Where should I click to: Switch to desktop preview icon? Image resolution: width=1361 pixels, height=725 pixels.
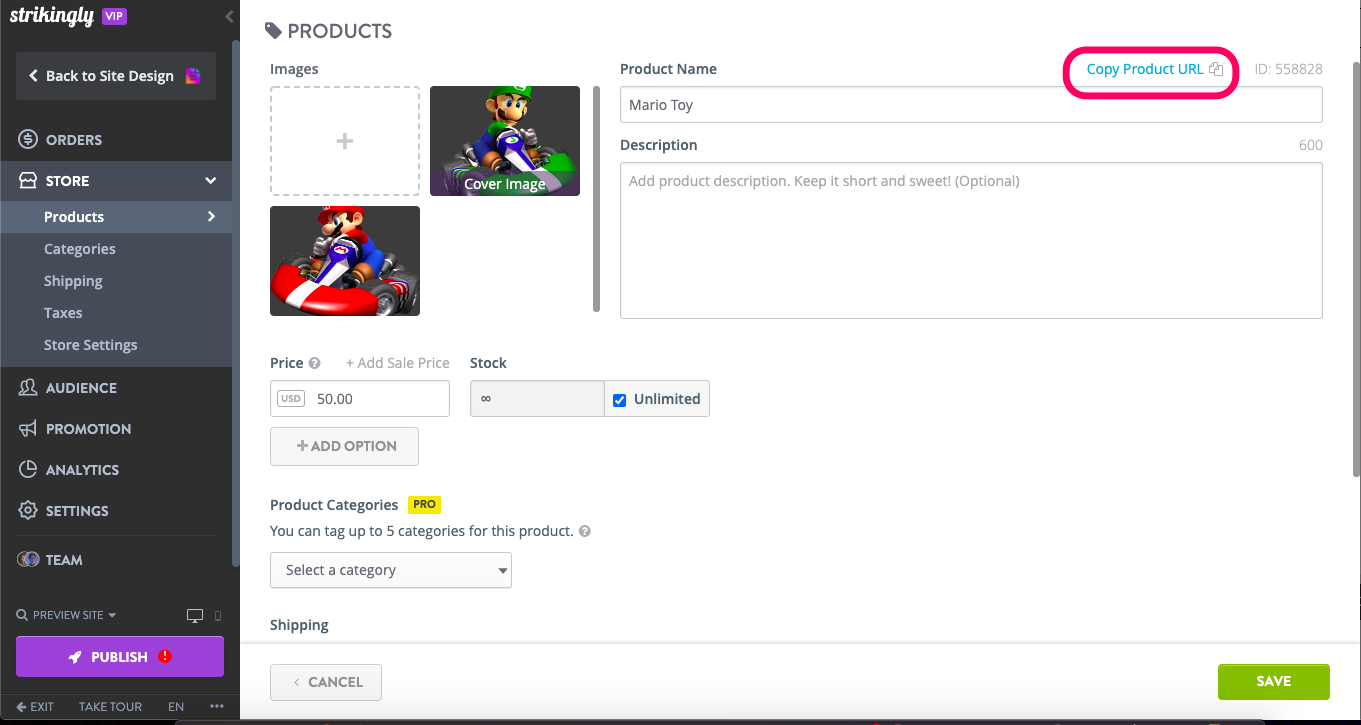[195, 615]
